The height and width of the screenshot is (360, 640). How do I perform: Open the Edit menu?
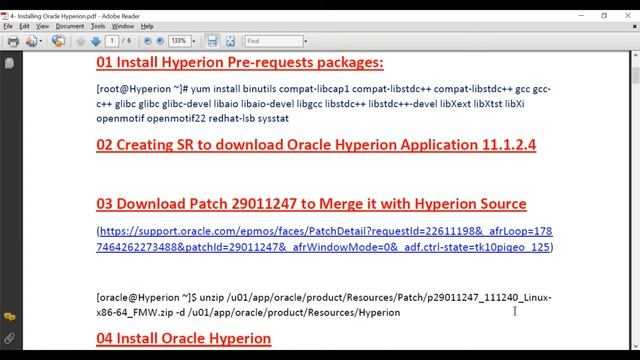[x=24, y=26]
